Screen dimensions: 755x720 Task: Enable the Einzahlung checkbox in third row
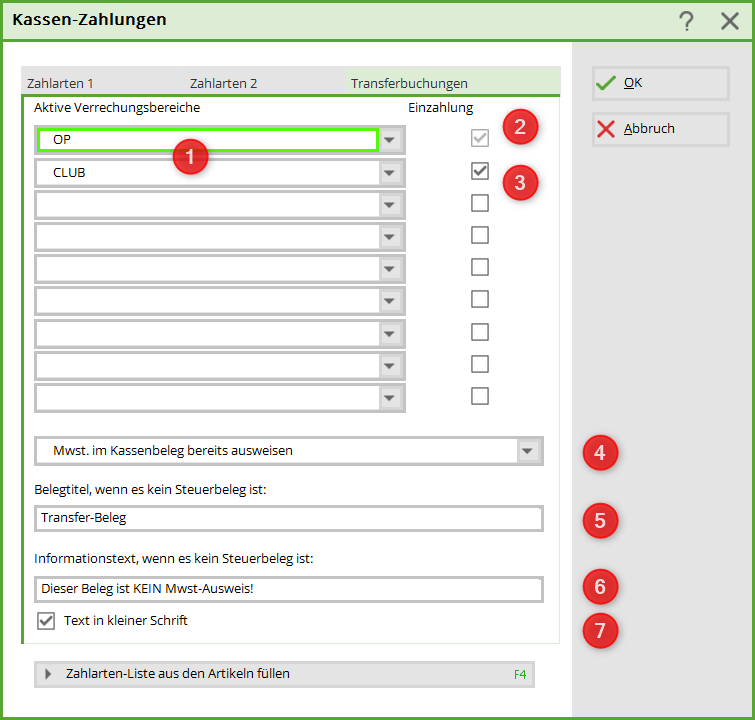coord(480,203)
